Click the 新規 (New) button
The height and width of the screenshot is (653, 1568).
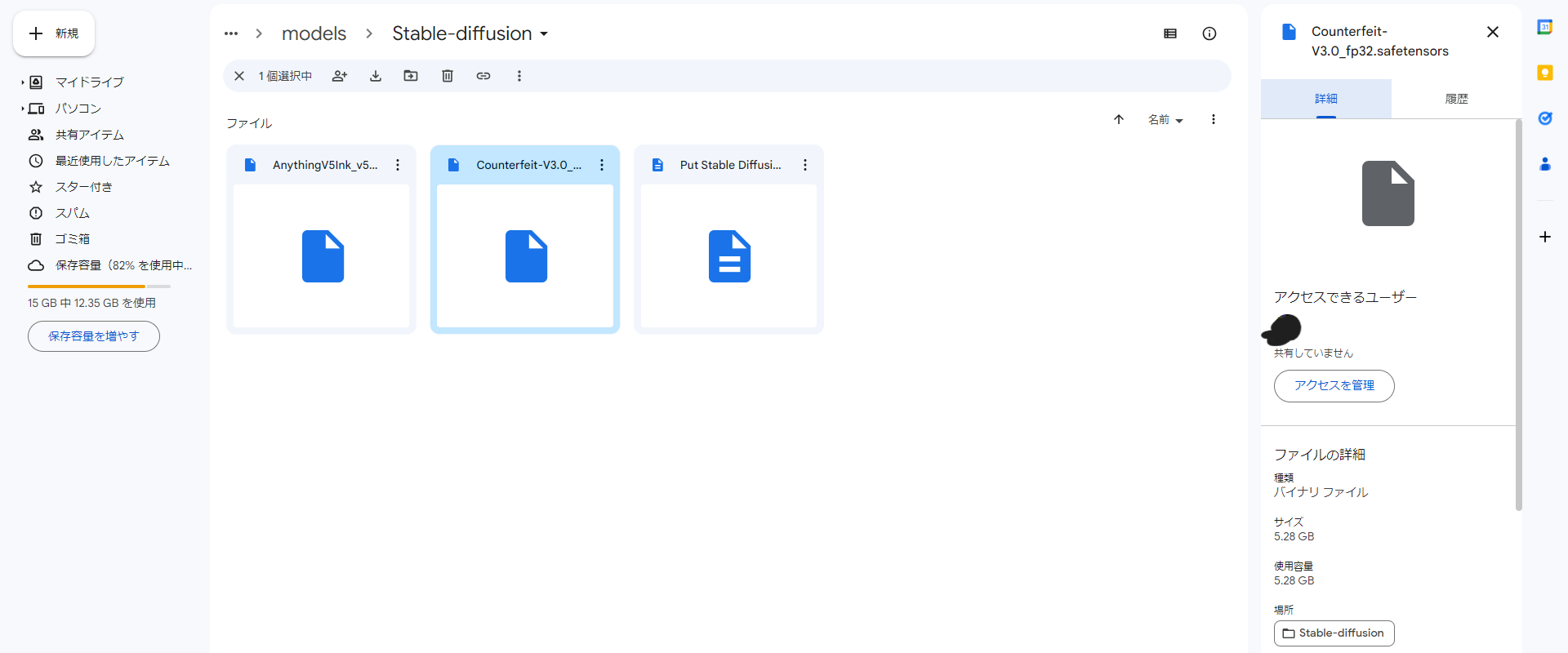tap(54, 33)
